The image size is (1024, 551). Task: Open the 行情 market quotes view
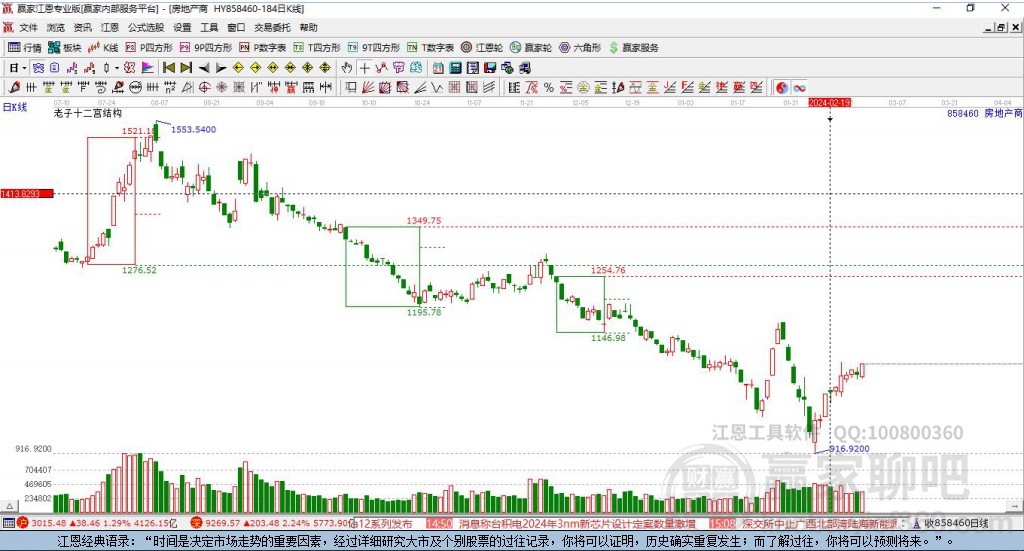[25, 48]
